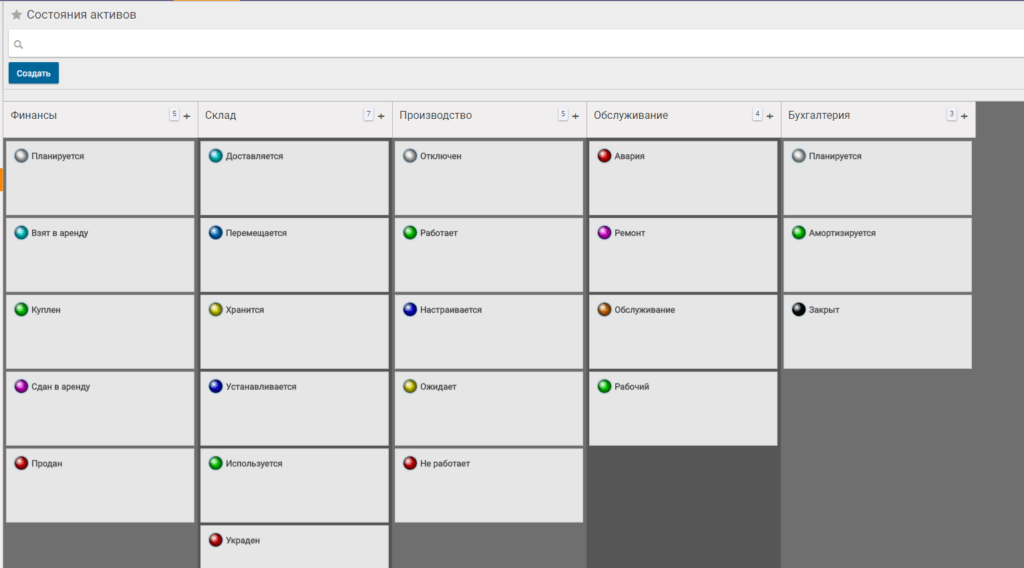Click the green ball of Работает
This screenshot has width=1024, height=568.
pyautogui.click(x=410, y=232)
